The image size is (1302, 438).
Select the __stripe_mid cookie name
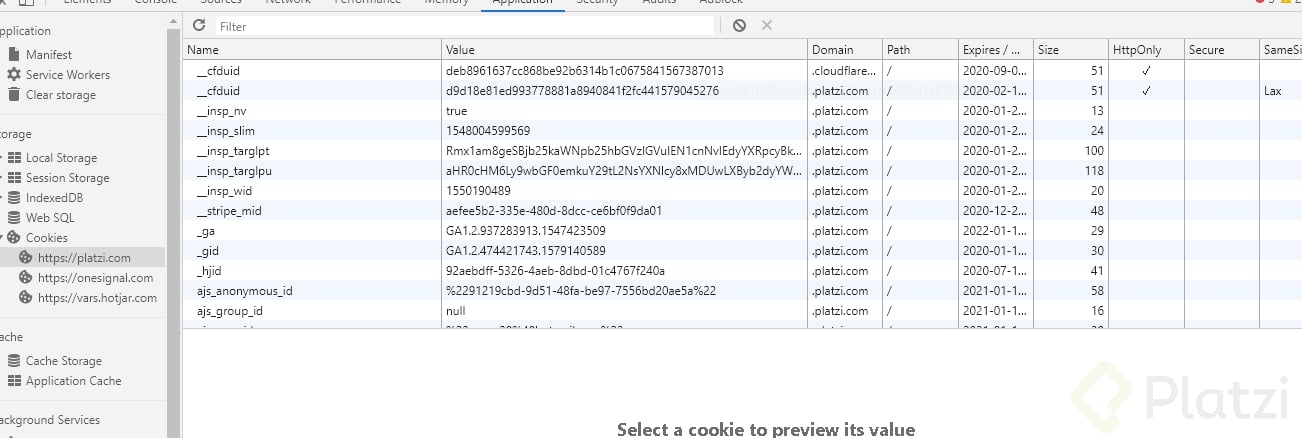[x=229, y=211]
